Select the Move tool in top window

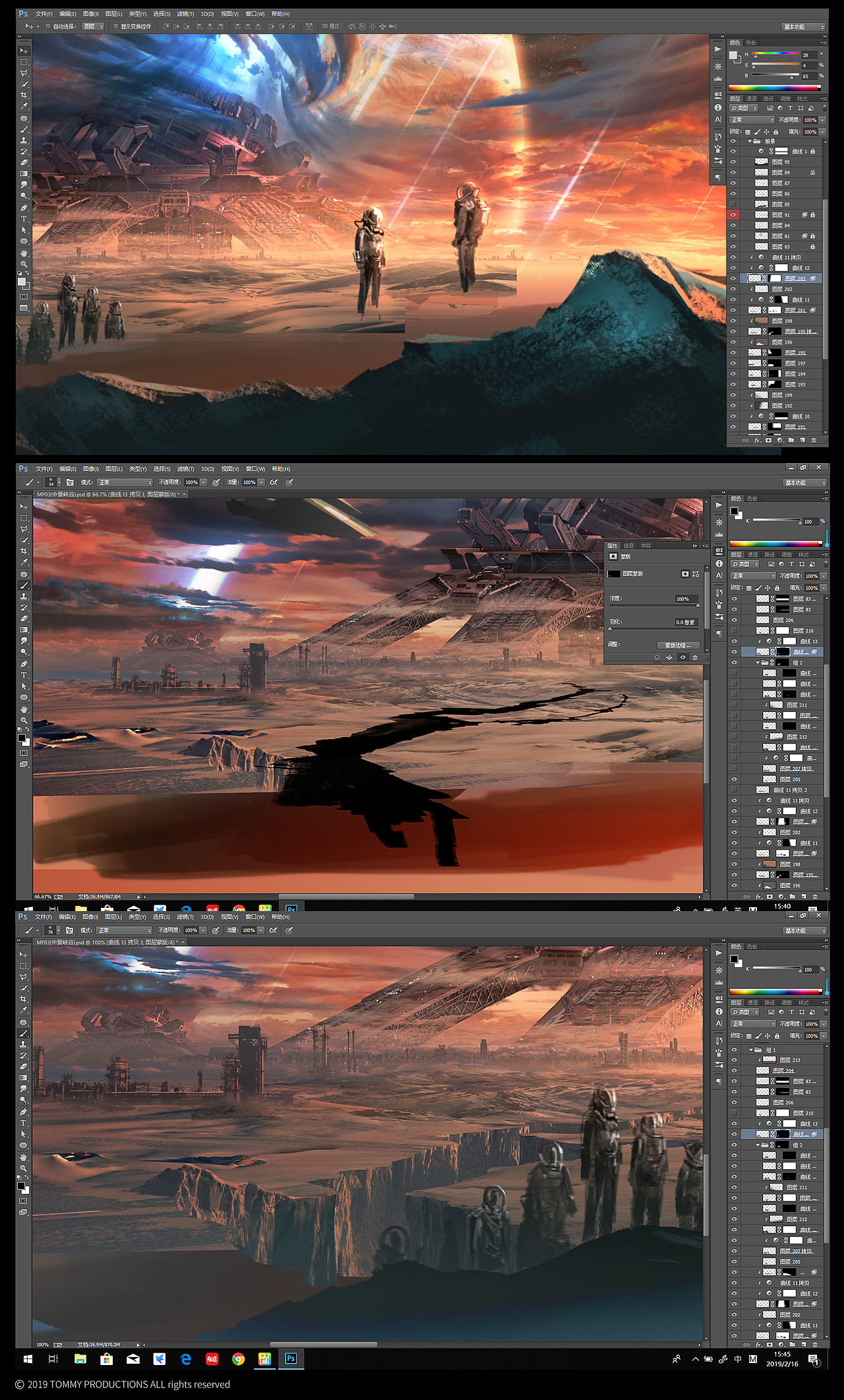[x=24, y=51]
